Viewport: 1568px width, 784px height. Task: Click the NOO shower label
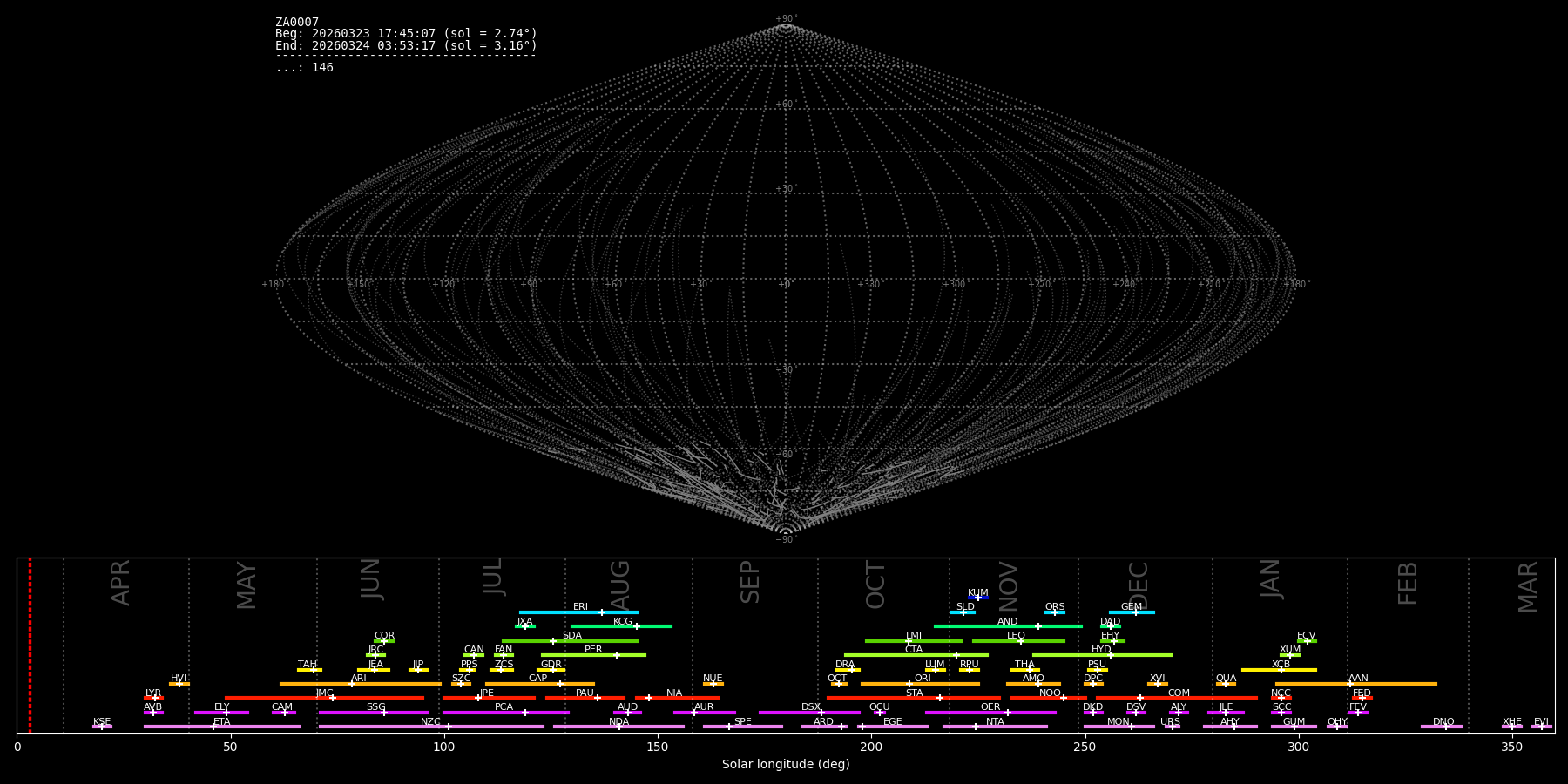(1051, 693)
